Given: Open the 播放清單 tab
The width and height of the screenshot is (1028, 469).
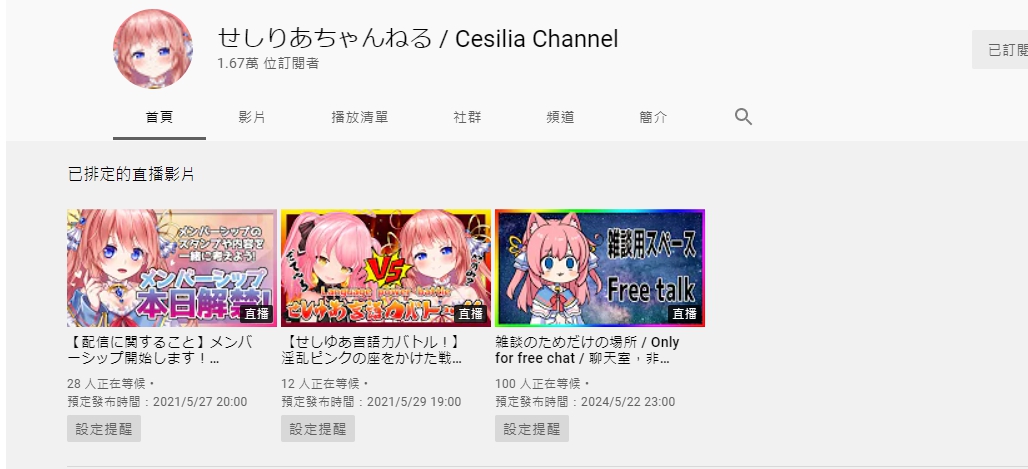Looking at the screenshot, I should point(360,117).
